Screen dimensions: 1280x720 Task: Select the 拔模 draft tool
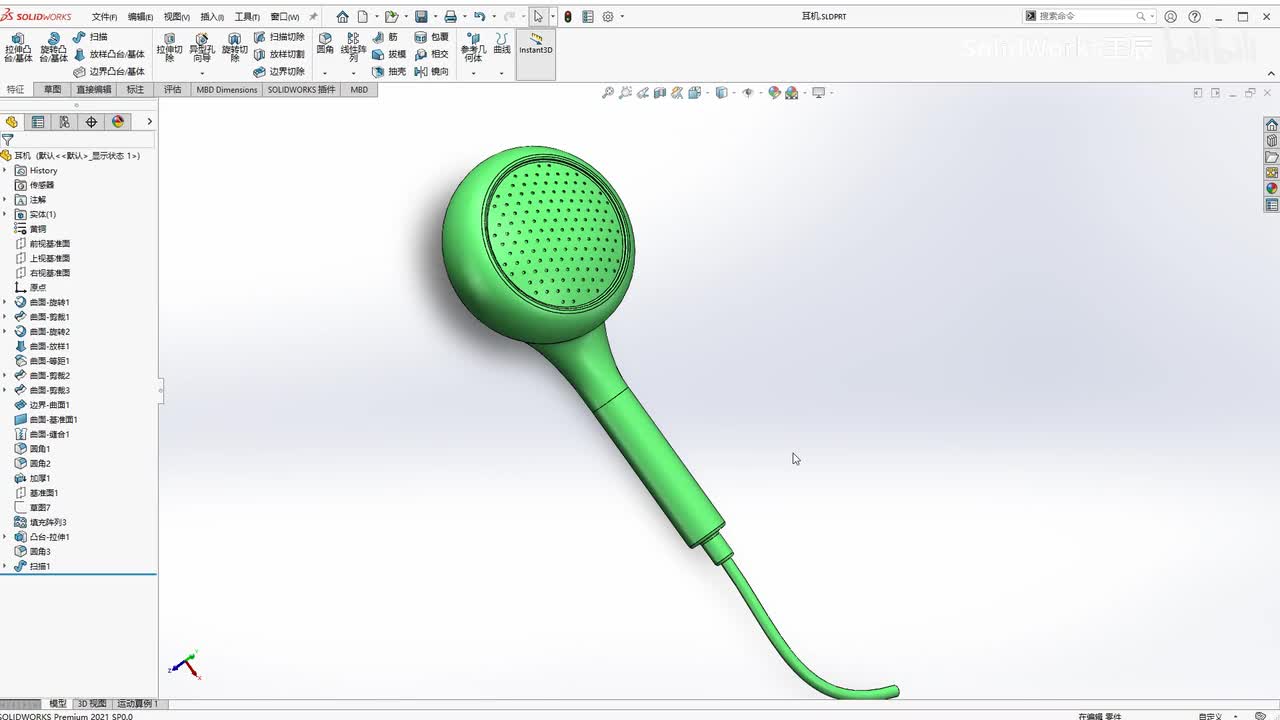tap(389, 54)
